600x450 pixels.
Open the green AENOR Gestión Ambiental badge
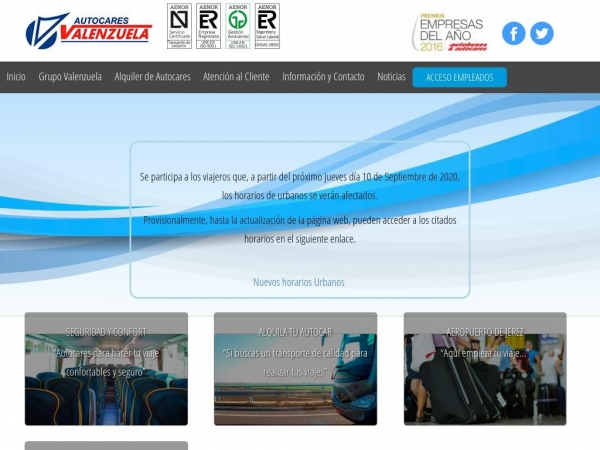click(238, 26)
